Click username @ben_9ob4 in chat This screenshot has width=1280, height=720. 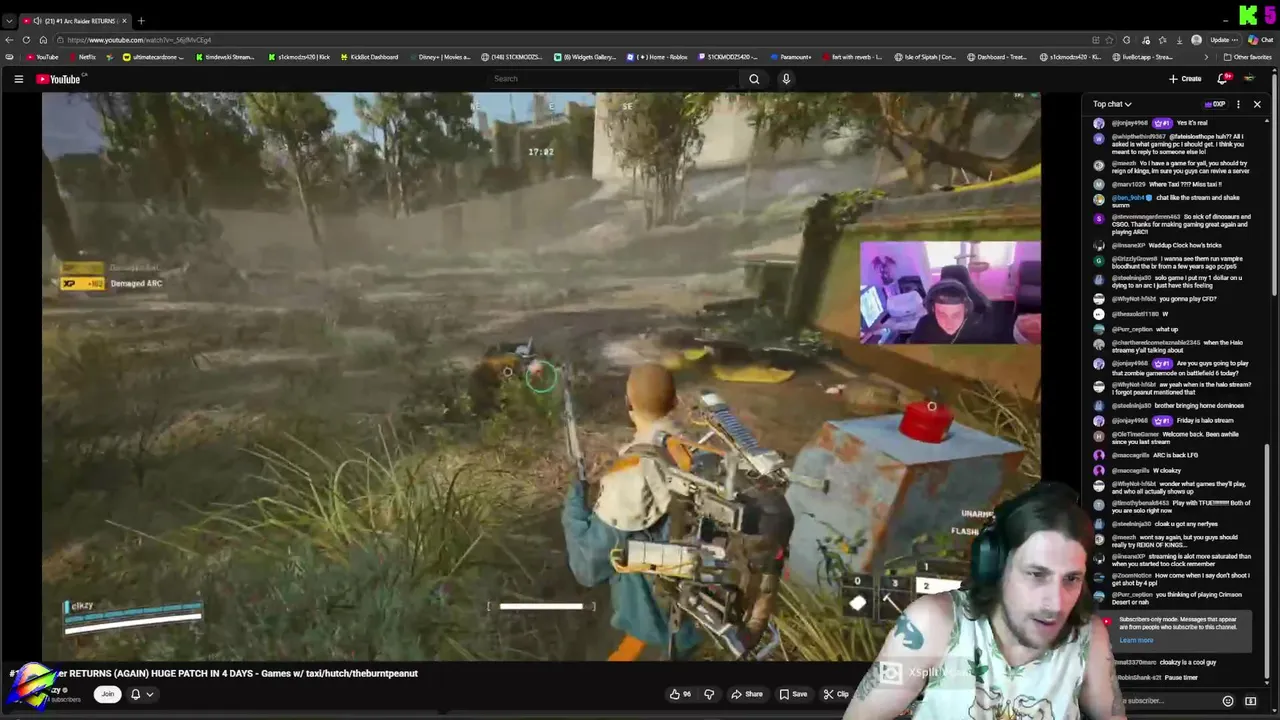(1128, 198)
